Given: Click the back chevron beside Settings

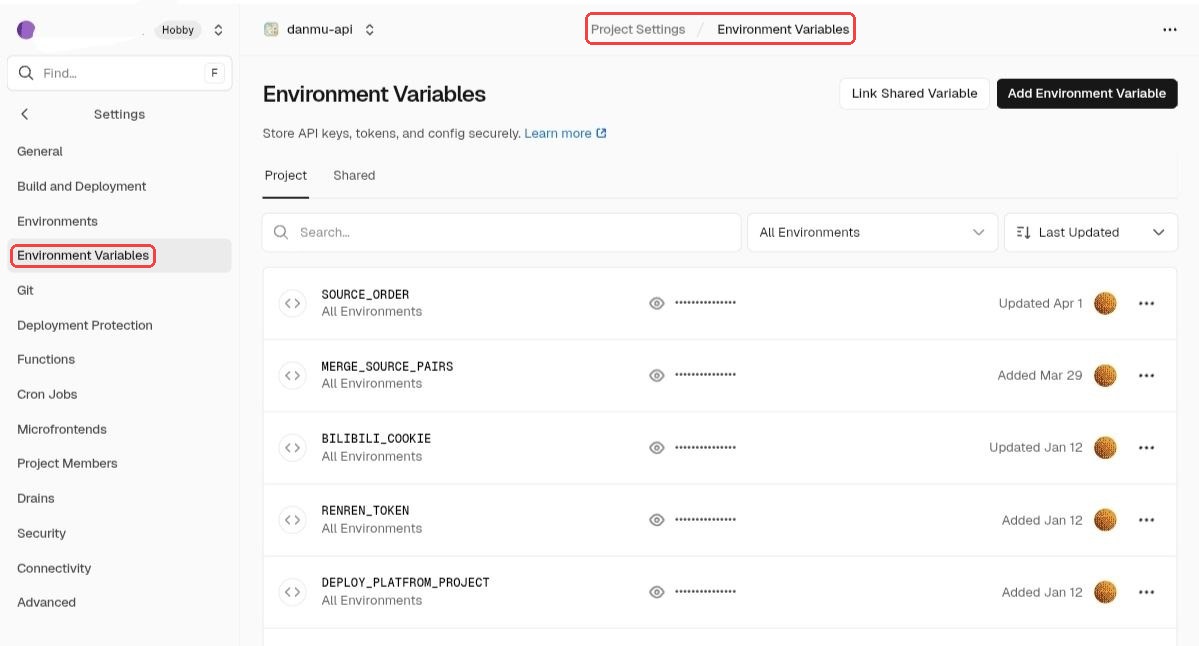Looking at the screenshot, I should click(x=24, y=113).
